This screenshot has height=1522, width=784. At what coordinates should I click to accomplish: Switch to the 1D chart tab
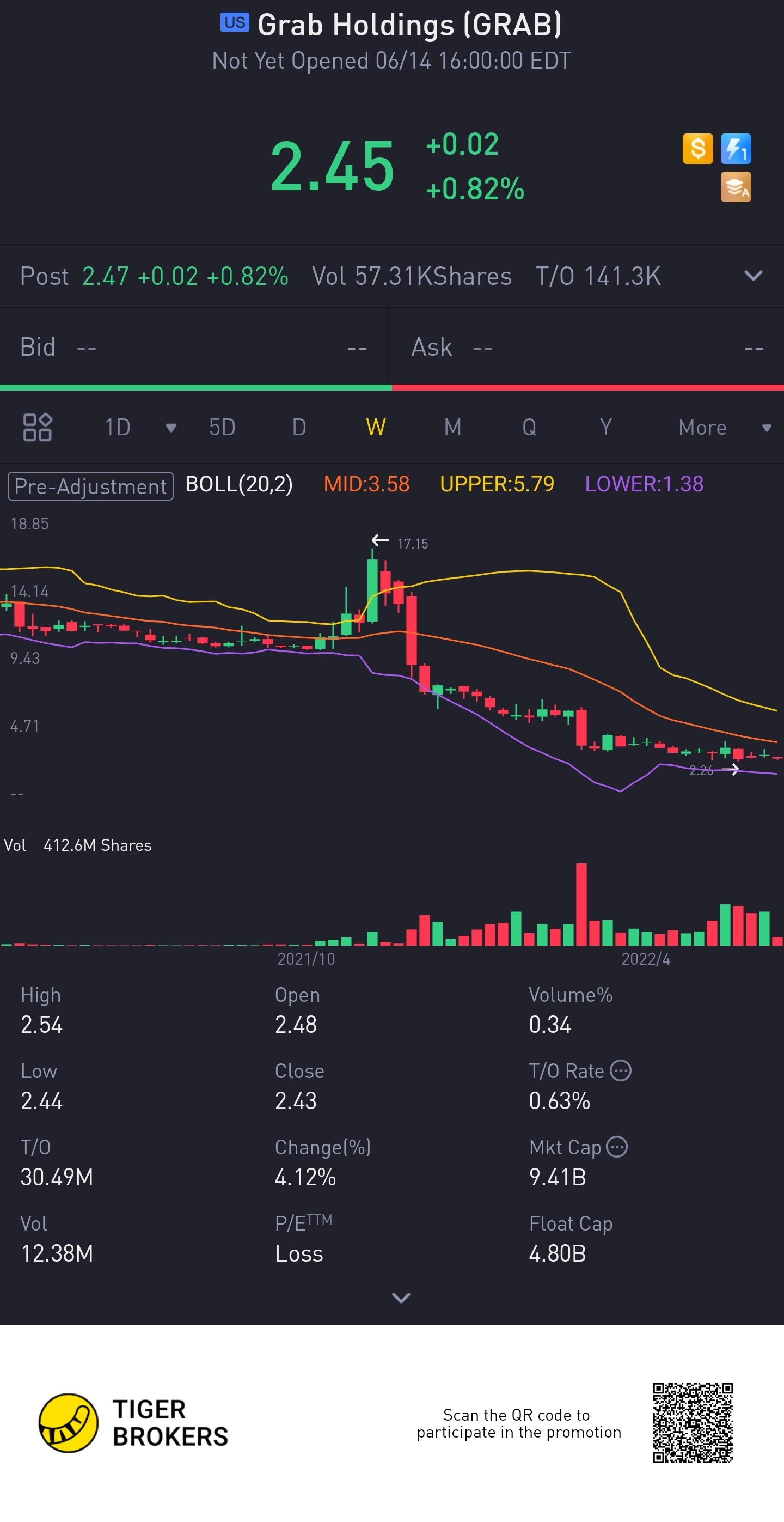(118, 427)
